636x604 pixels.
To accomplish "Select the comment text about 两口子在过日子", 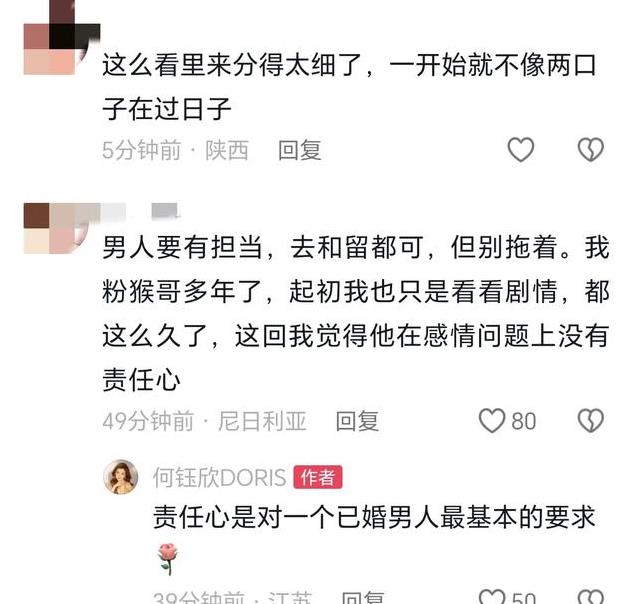I will pyautogui.click(x=349, y=87).
